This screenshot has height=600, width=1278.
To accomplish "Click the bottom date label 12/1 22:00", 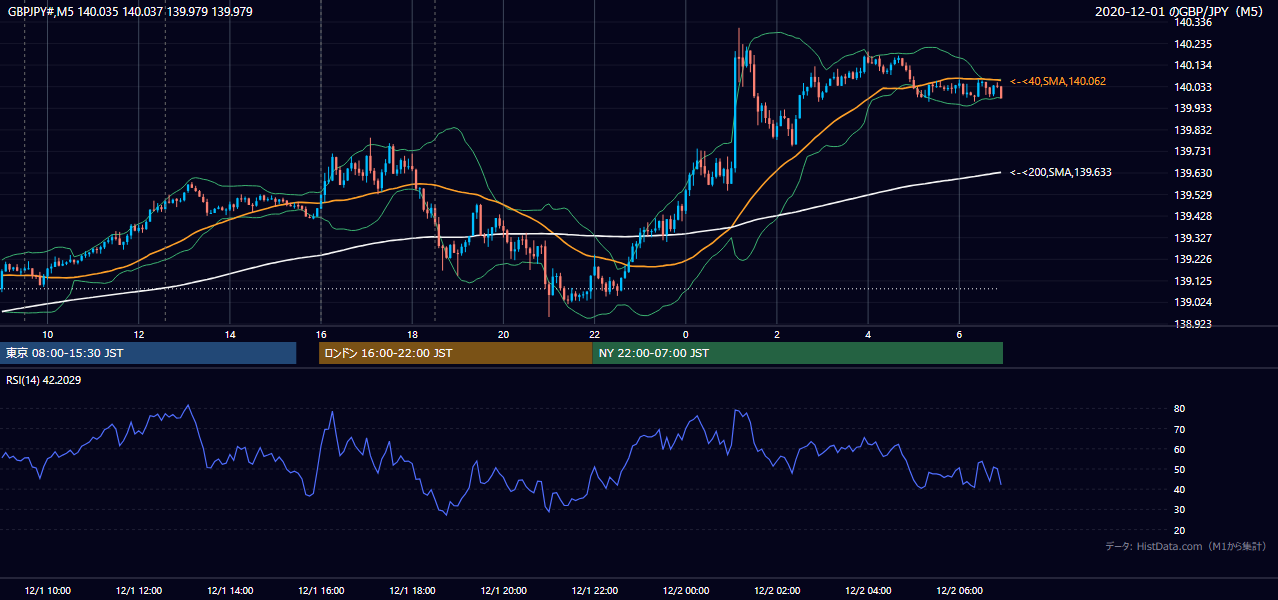I will click(595, 590).
